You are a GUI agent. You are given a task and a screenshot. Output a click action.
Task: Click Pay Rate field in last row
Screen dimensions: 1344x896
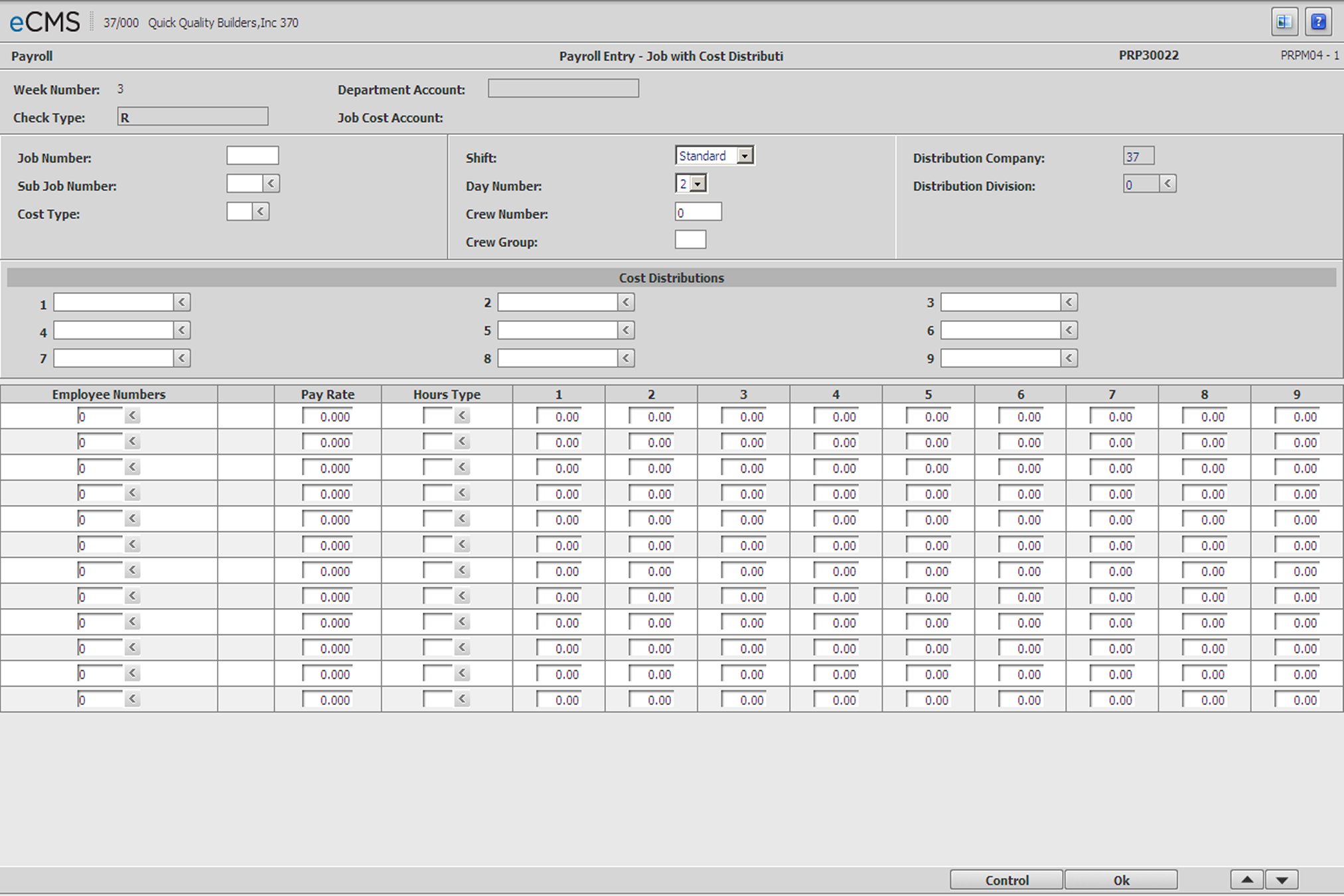(327, 700)
